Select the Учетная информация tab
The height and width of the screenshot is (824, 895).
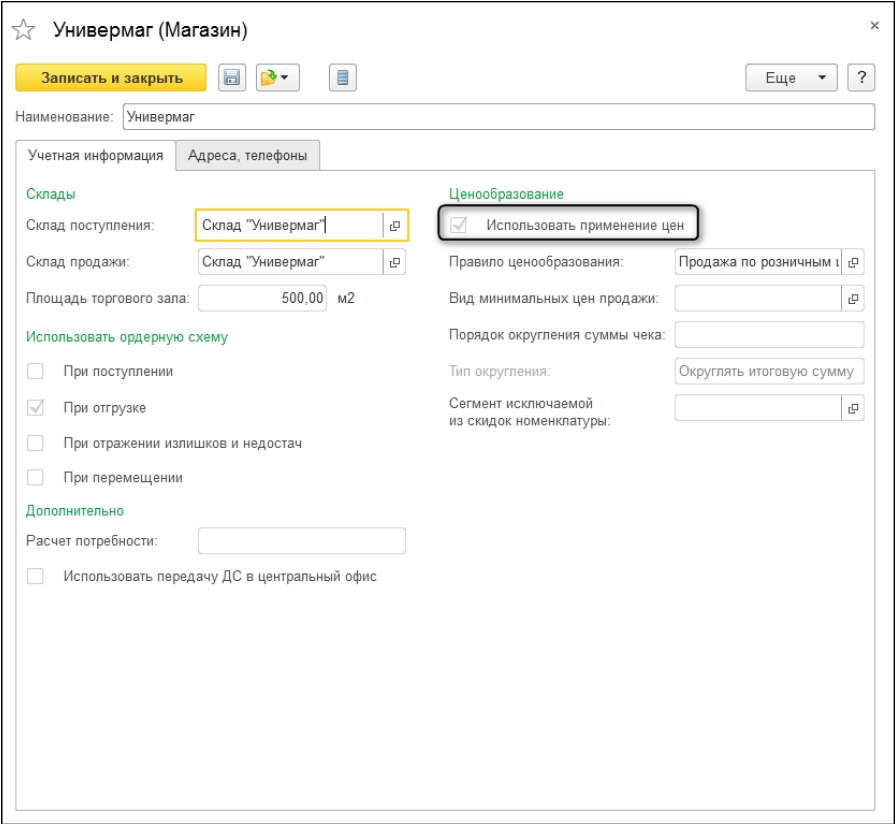(96, 156)
